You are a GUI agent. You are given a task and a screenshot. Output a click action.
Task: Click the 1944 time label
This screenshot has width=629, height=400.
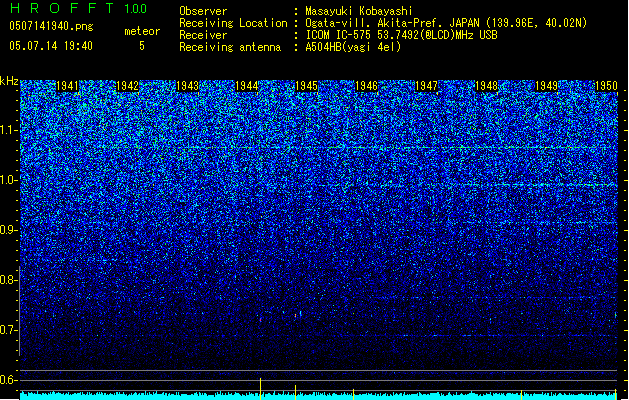pos(247,86)
